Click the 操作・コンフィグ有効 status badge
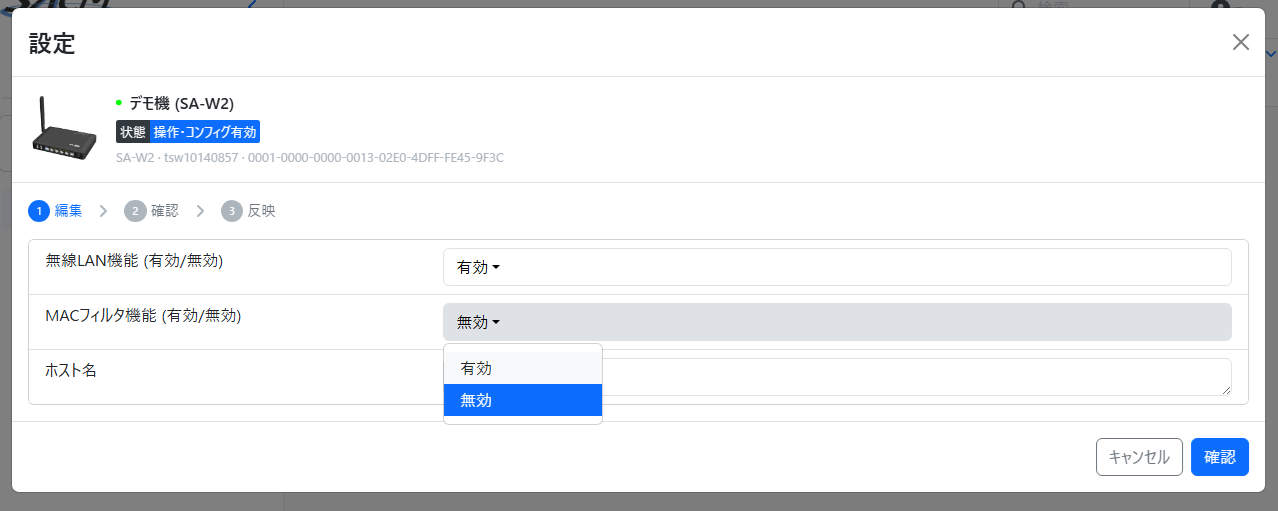The image size is (1278, 511). pos(205,132)
